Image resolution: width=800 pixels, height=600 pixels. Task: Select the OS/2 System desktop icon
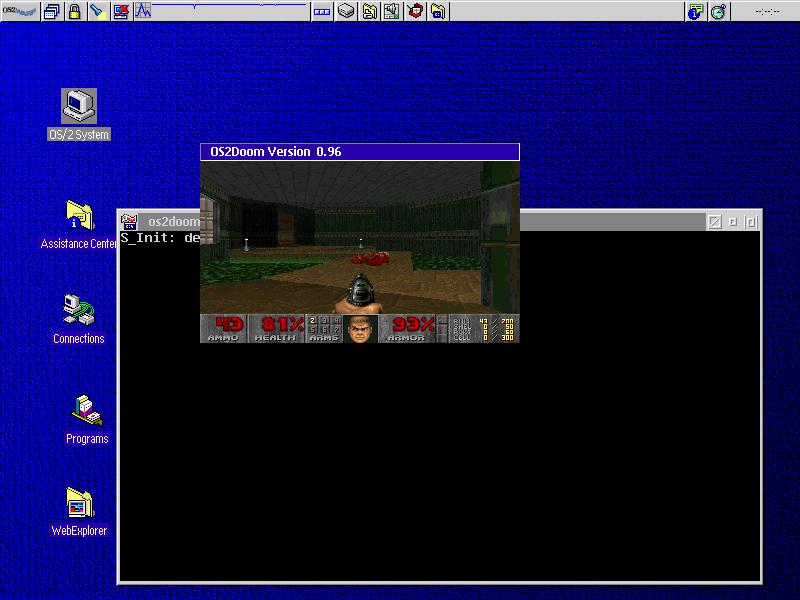[x=79, y=106]
